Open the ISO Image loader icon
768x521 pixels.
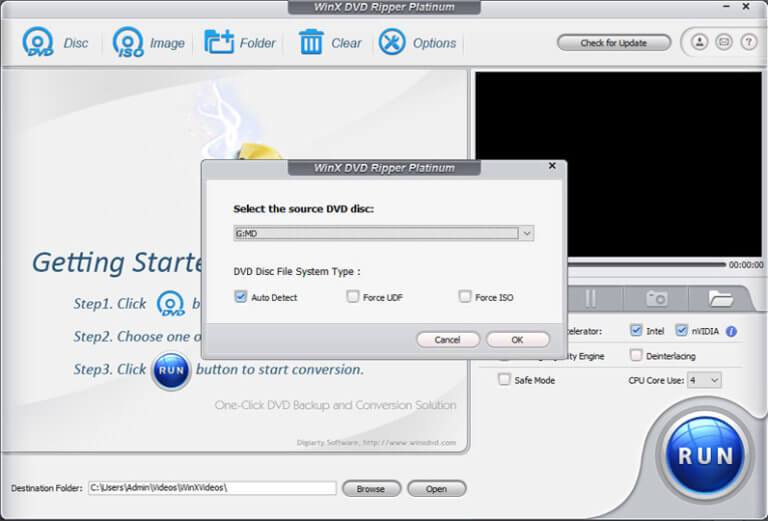tap(128, 42)
